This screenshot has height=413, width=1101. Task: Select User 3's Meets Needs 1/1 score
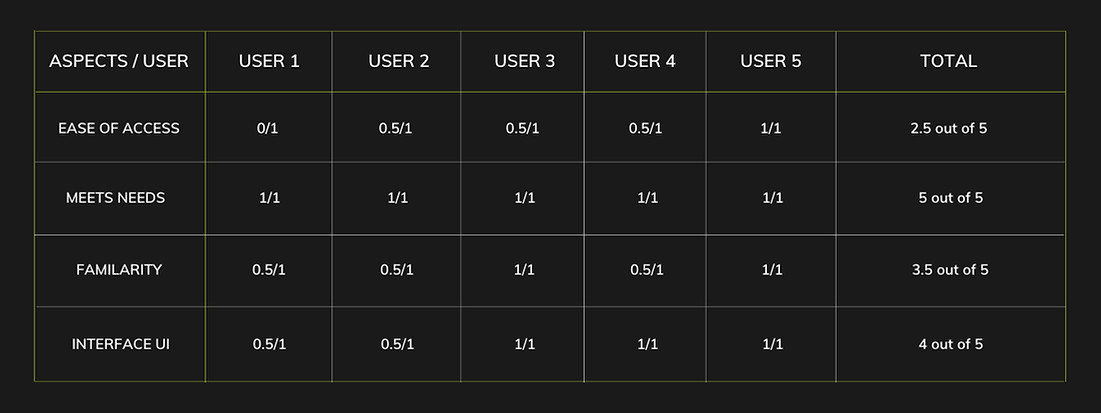(x=525, y=198)
